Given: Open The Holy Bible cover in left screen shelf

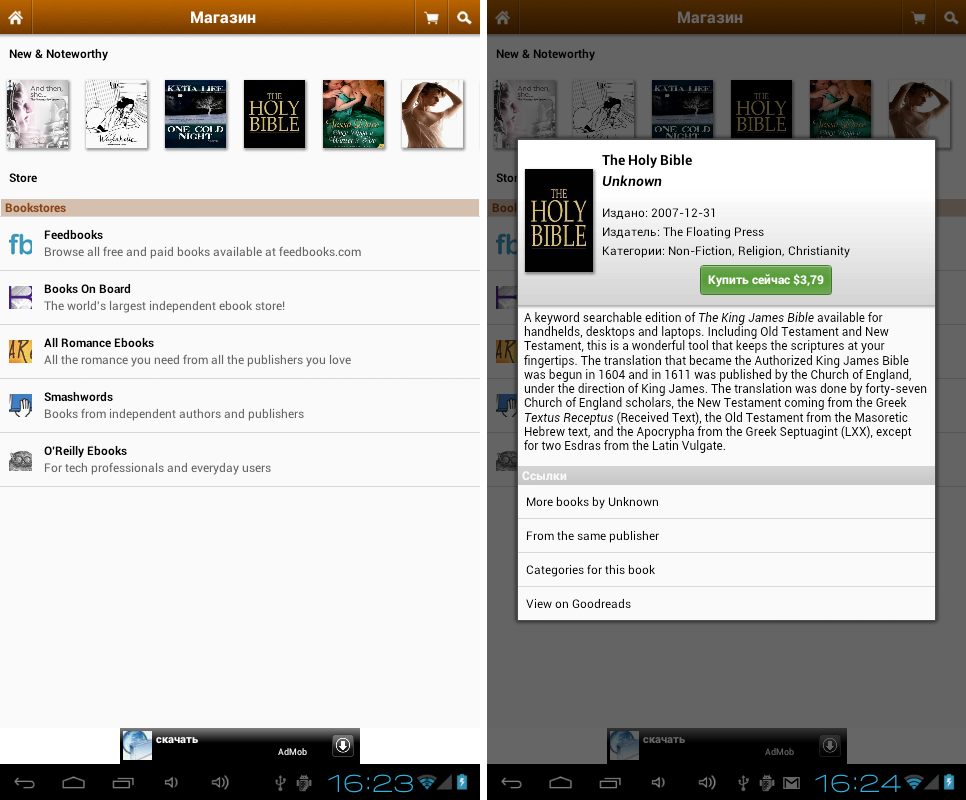Looking at the screenshot, I should 274,114.
